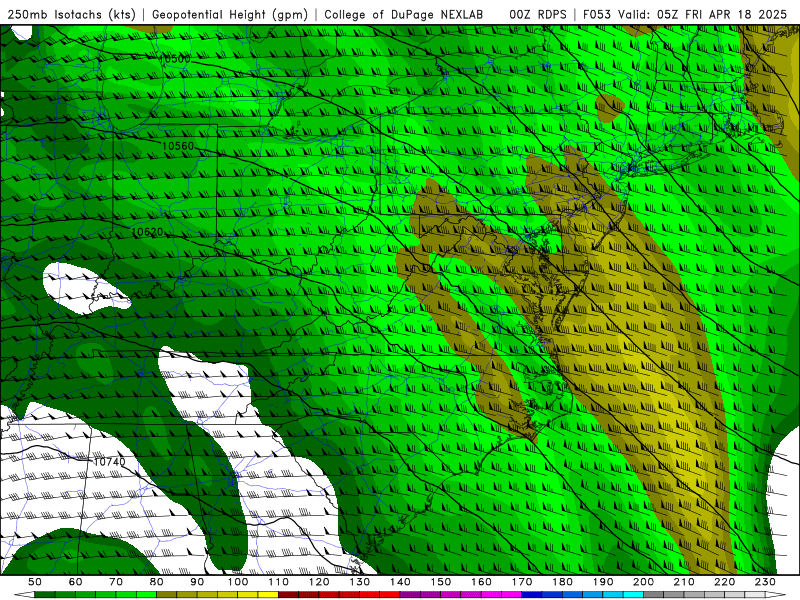Click the 120 value on the color scale
The height and width of the screenshot is (600, 800).
319,582
